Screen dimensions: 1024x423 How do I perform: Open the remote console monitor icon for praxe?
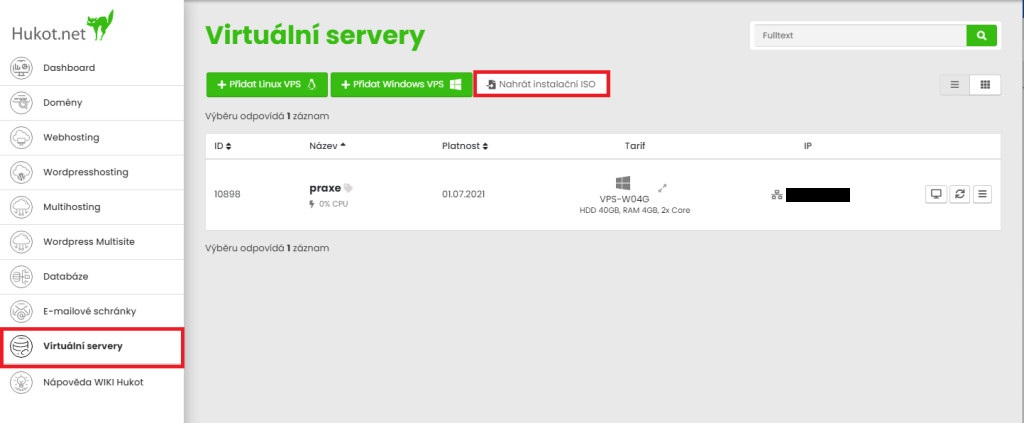coord(936,194)
